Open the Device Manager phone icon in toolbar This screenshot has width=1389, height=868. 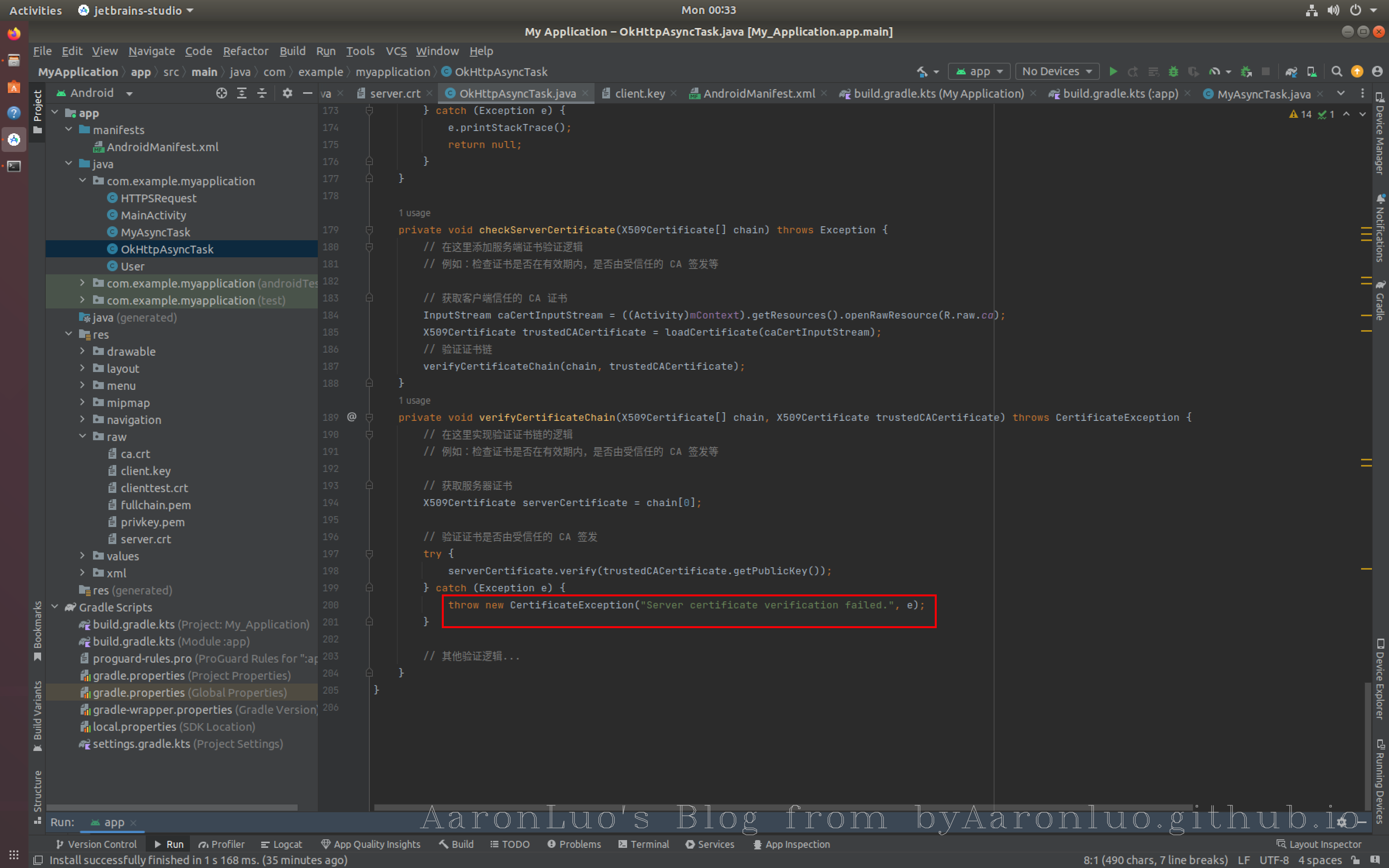(x=1311, y=72)
